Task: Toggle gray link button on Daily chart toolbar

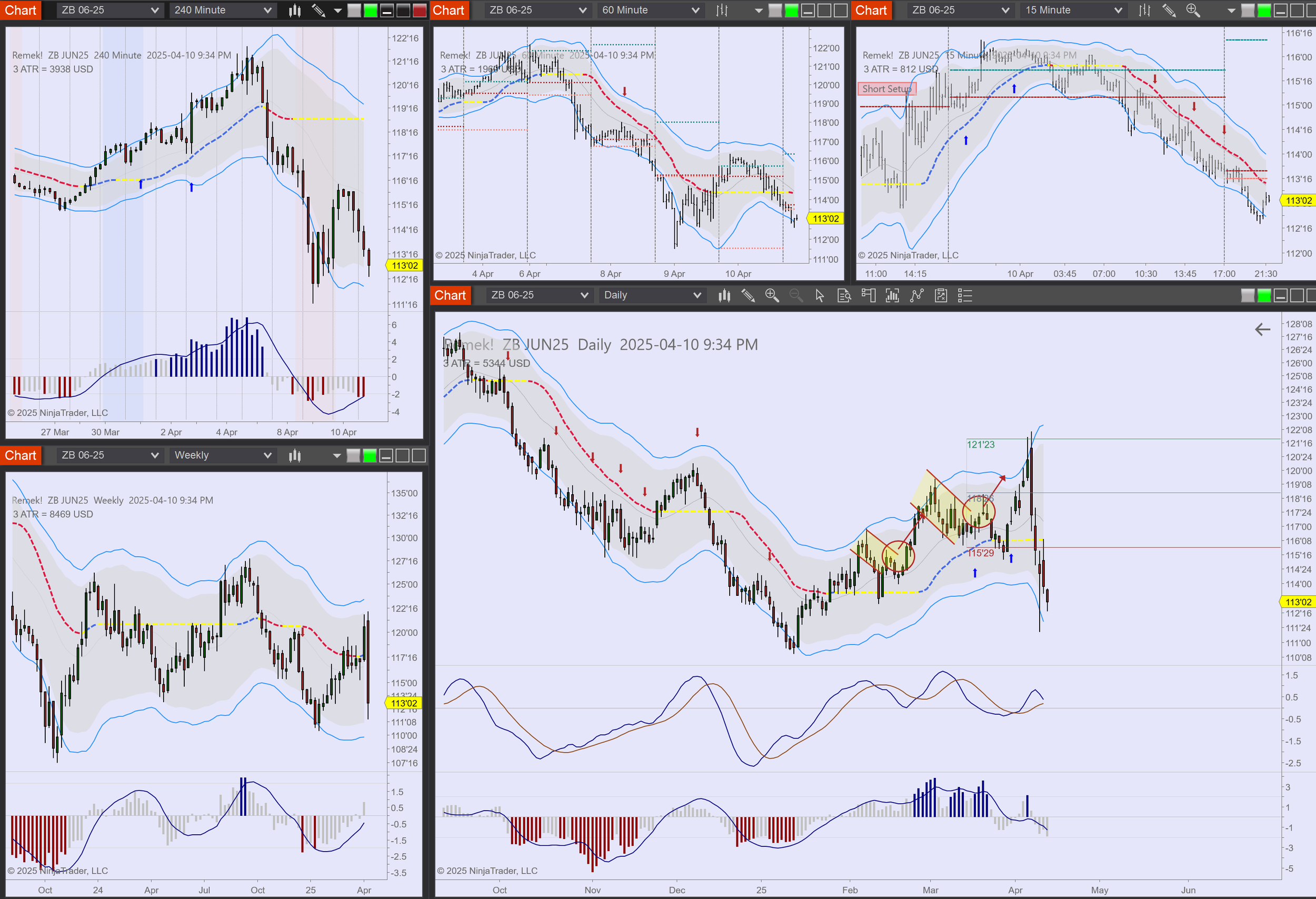Action: click(x=1248, y=295)
